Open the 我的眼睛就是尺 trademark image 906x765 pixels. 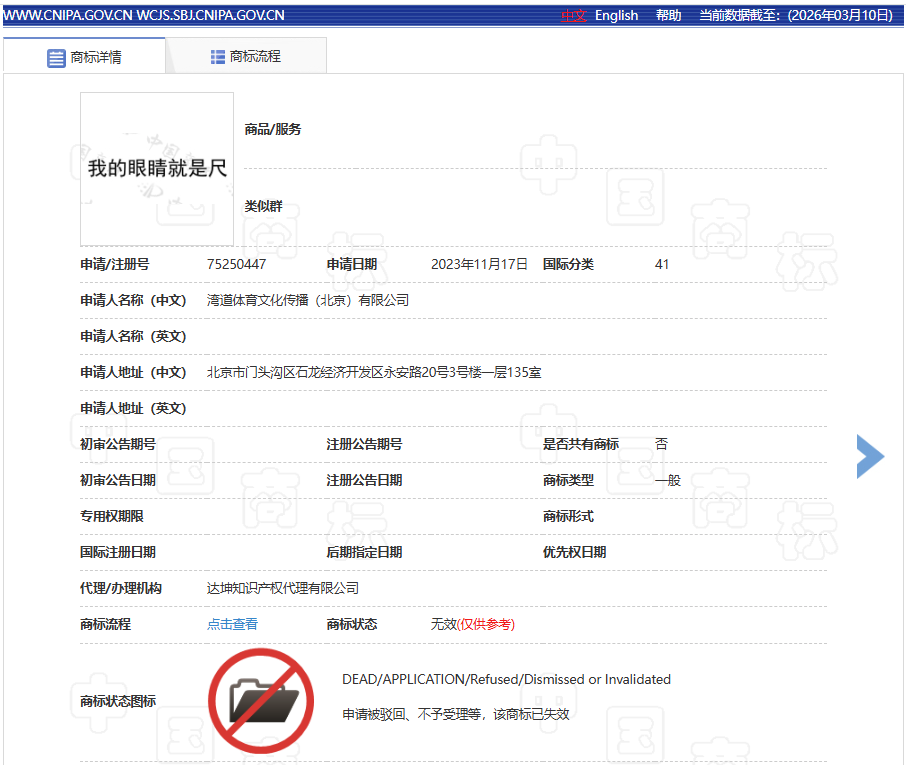[157, 169]
